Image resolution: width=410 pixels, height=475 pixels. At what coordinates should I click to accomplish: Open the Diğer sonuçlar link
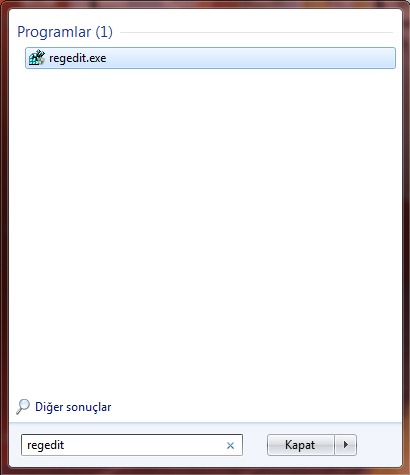[73, 407]
